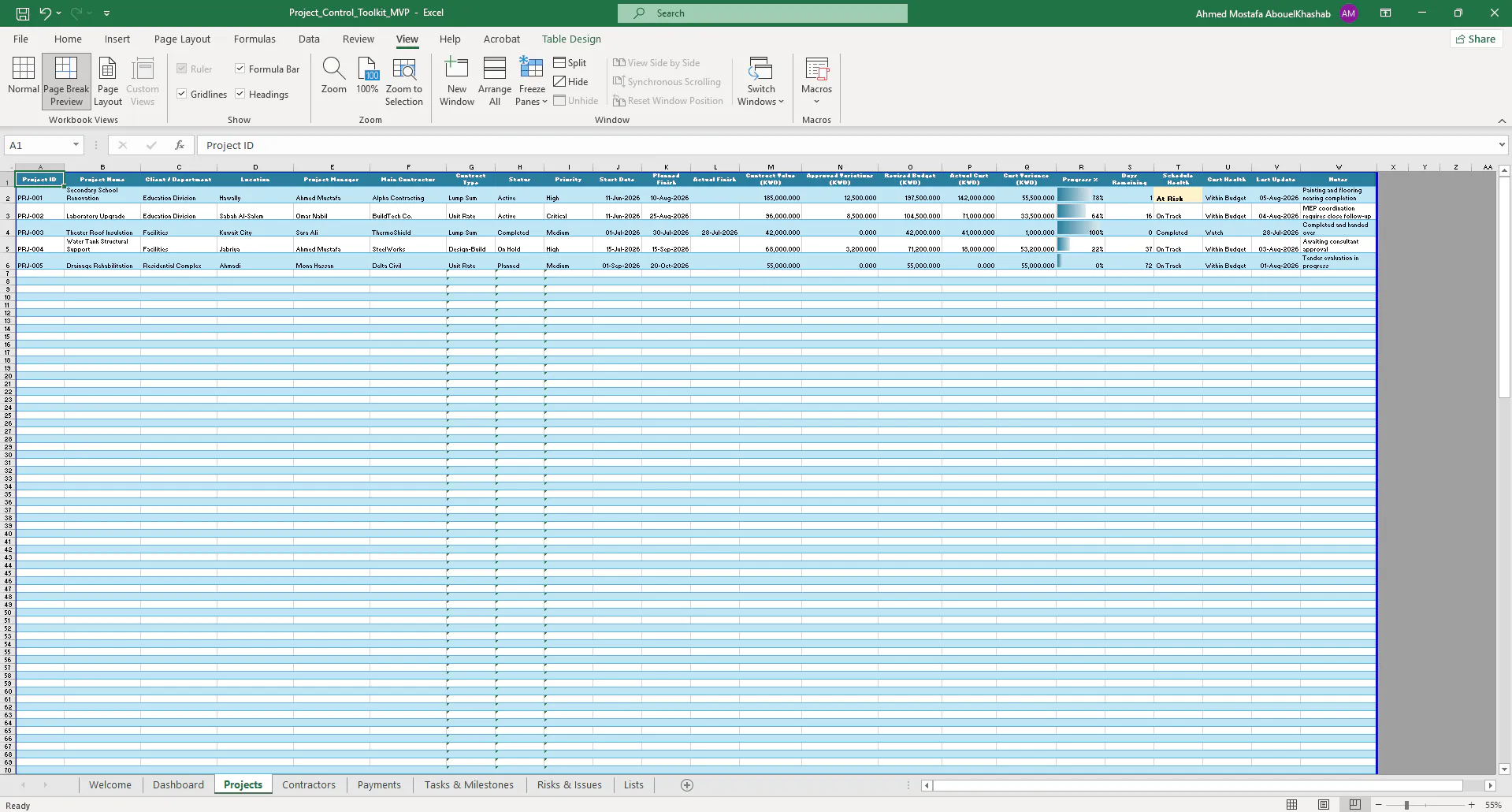Toggle the Formula Bar checkbox
Viewport: 1512px width, 812px height.
(x=240, y=69)
